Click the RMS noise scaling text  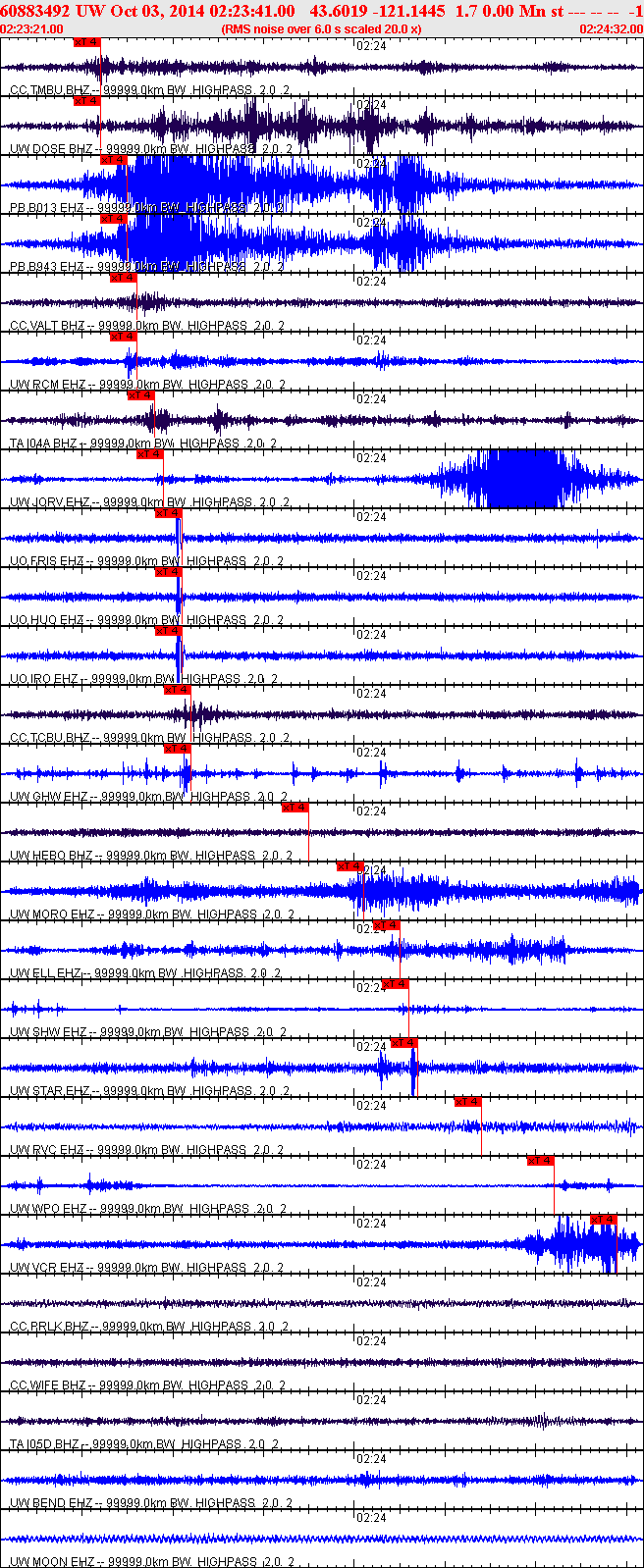322,29
